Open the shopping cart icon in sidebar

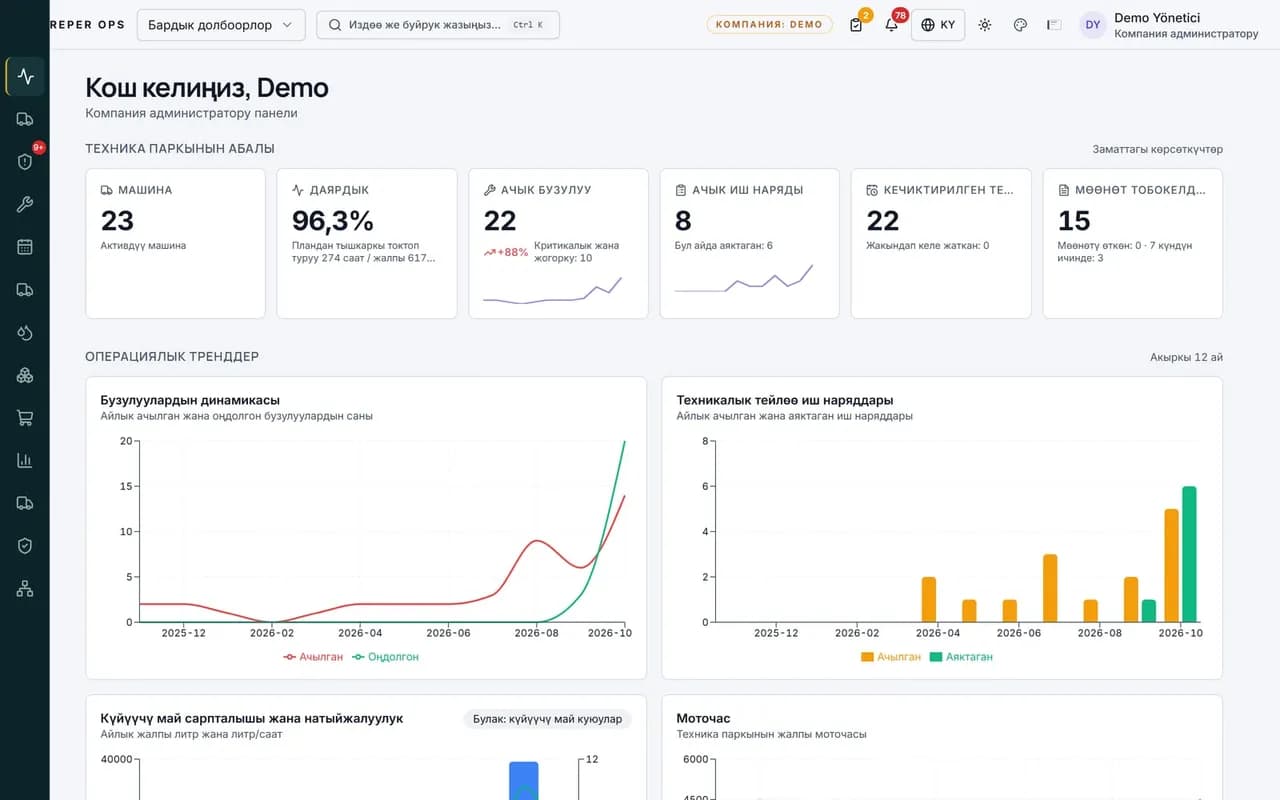coord(25,418)
